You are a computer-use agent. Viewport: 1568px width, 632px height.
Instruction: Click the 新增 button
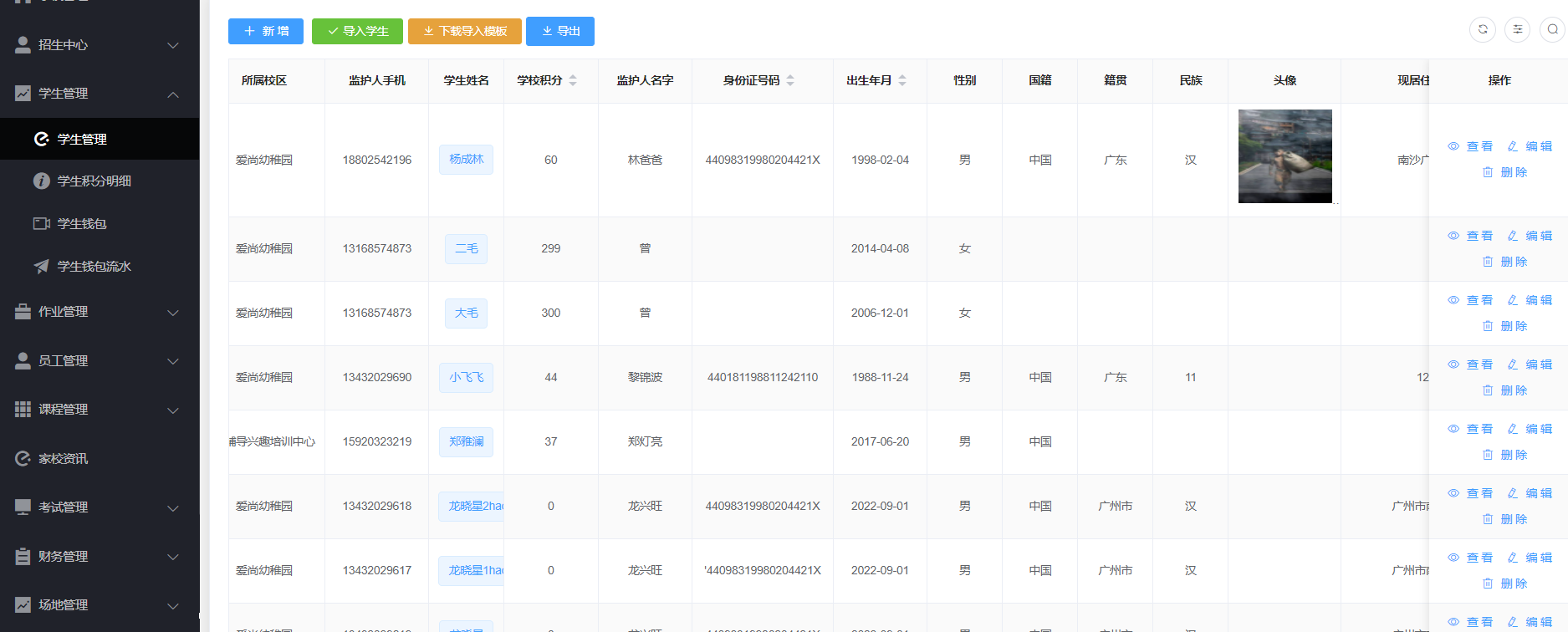tap(266, 31)
